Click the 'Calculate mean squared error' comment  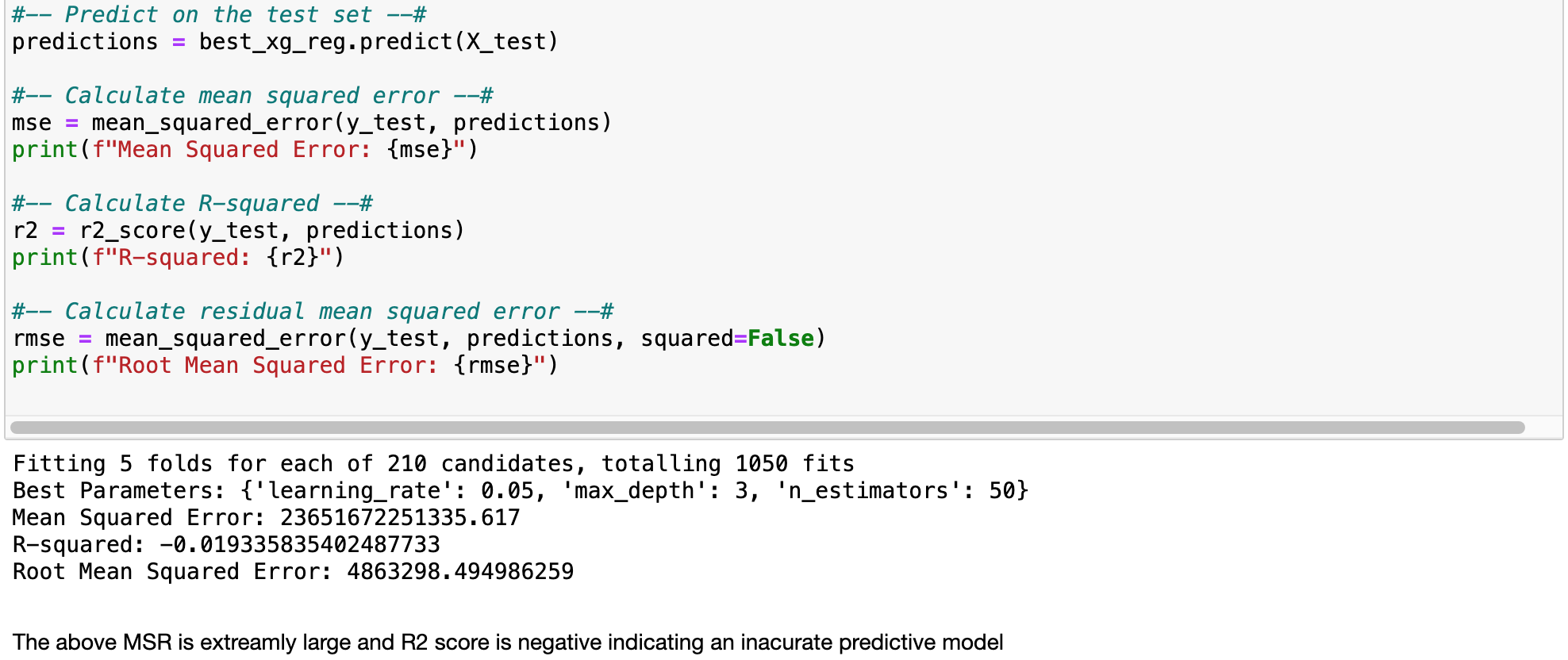(x=252, y=96)
